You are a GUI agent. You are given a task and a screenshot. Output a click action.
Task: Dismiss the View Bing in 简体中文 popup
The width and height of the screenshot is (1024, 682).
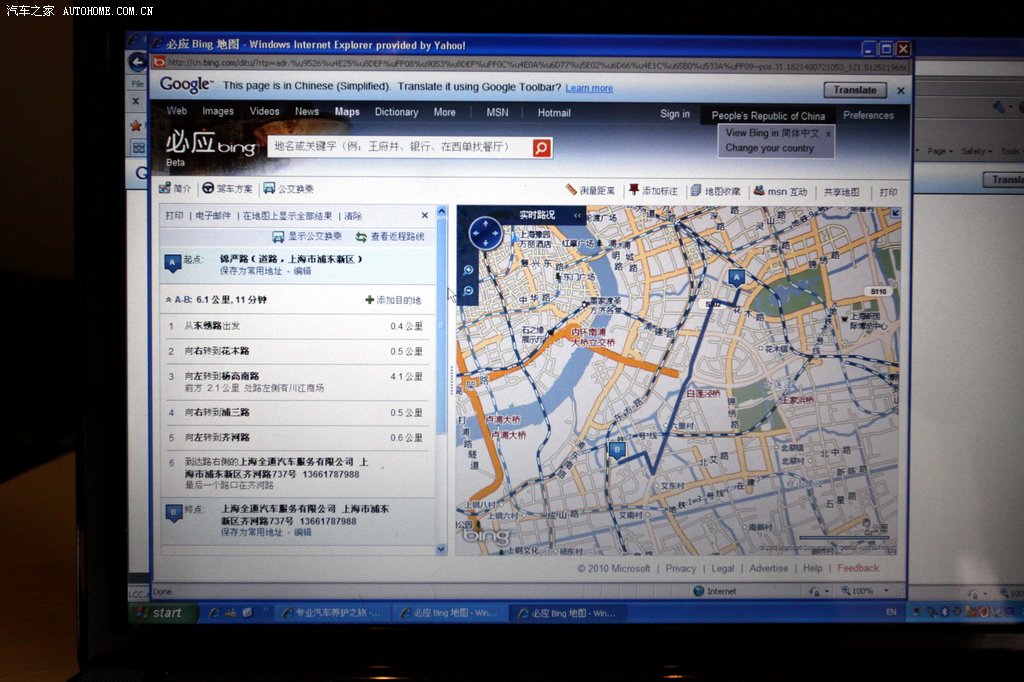click(828, 133)
